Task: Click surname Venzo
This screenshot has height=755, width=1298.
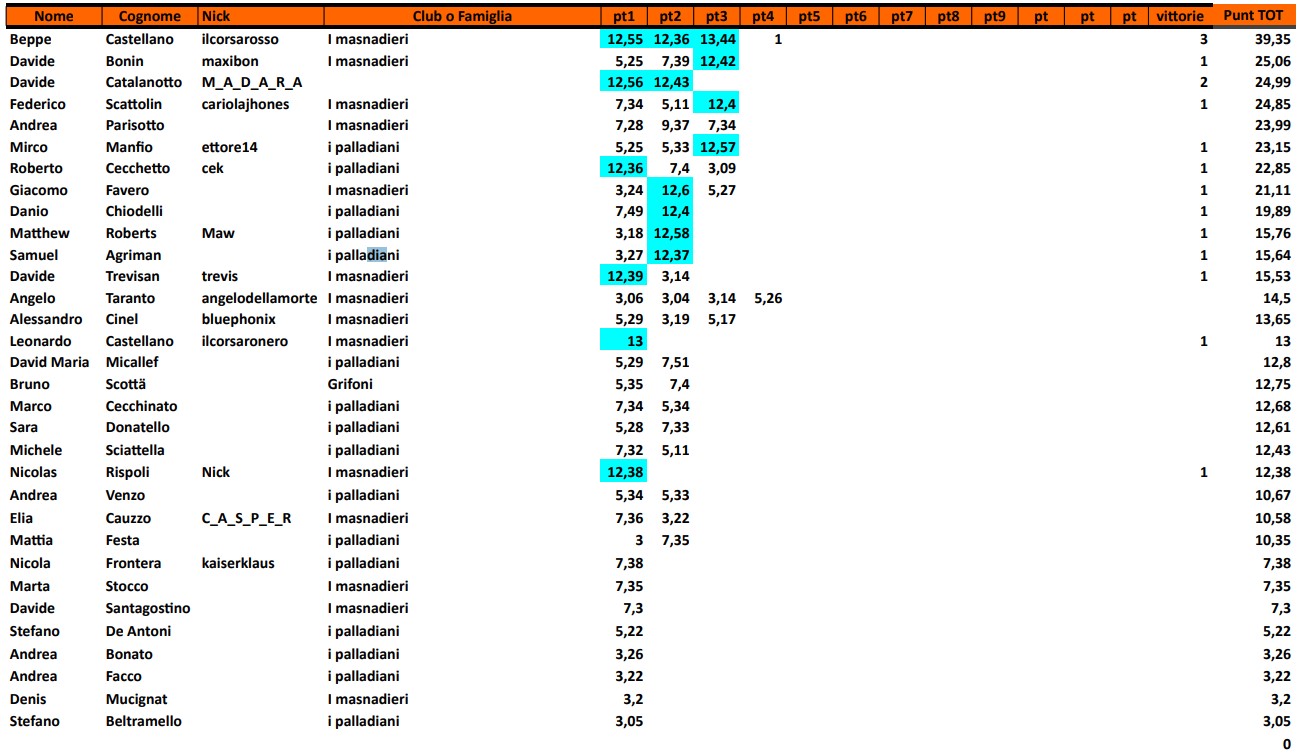Action: pyautogui.click(x=125, y=495)
